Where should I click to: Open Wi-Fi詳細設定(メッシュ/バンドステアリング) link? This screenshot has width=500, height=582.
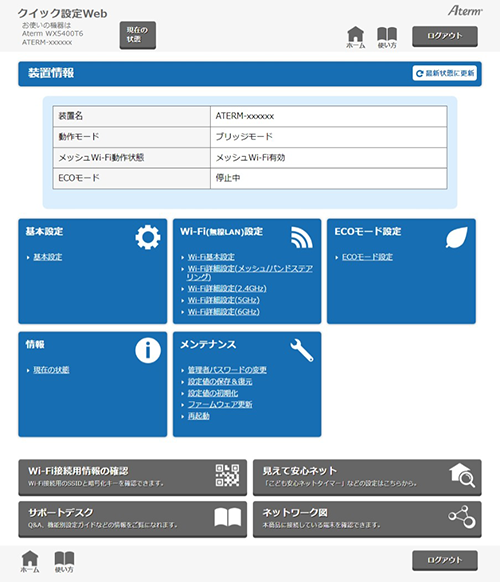[249, 272]
